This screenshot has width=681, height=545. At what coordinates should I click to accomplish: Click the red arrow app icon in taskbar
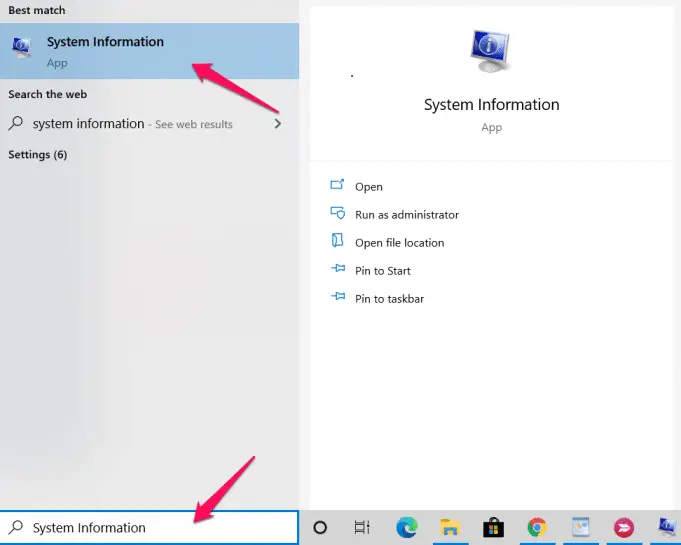point(623,528)
